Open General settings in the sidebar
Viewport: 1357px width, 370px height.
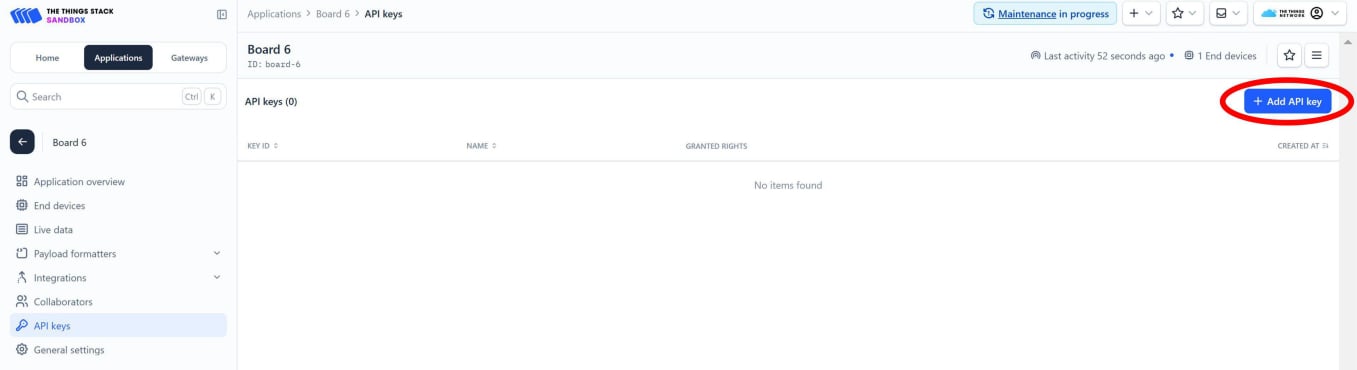pos(118,350)
